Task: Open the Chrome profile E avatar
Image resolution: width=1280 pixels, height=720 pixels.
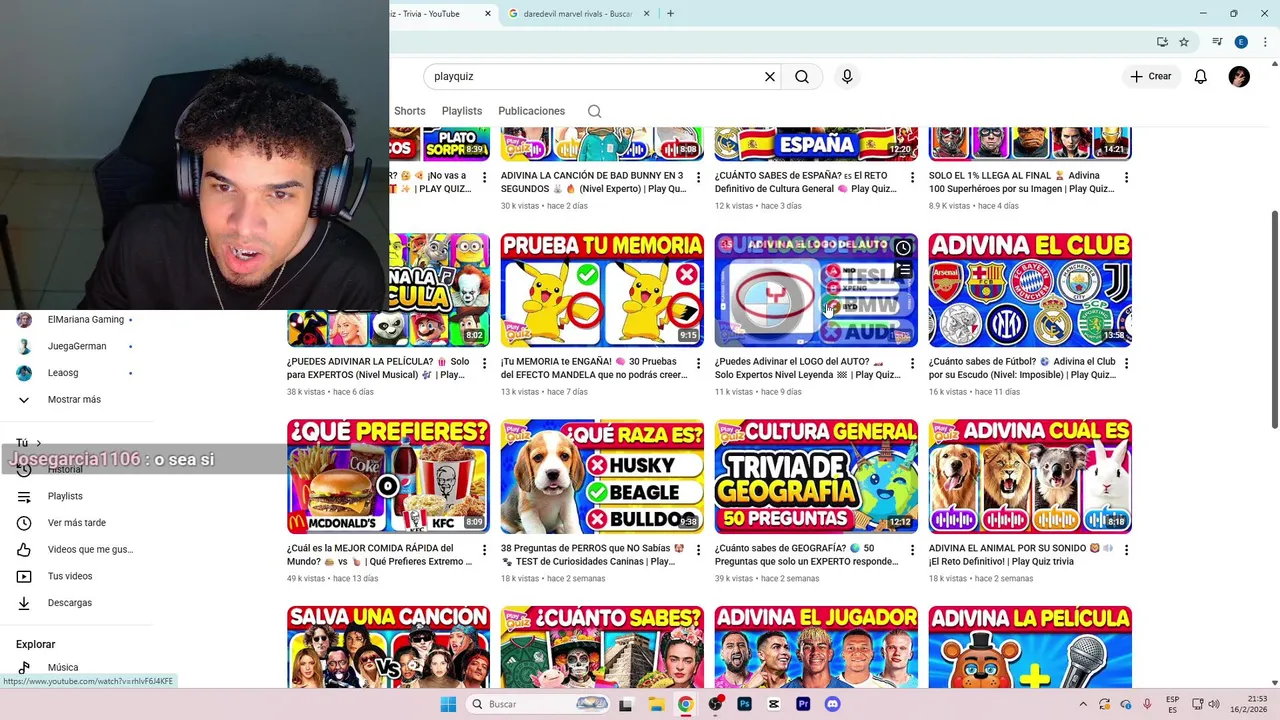Action: tap(1241, 42)
